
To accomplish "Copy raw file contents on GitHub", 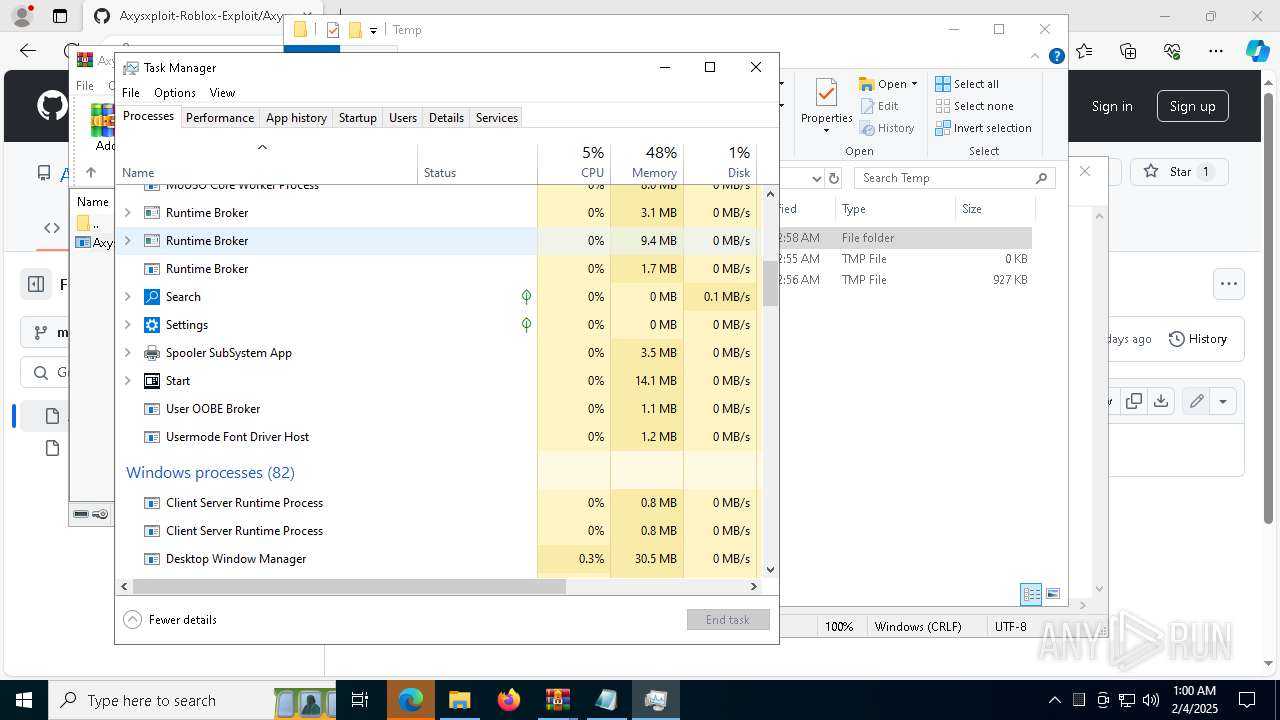I will click(1134, 401).
